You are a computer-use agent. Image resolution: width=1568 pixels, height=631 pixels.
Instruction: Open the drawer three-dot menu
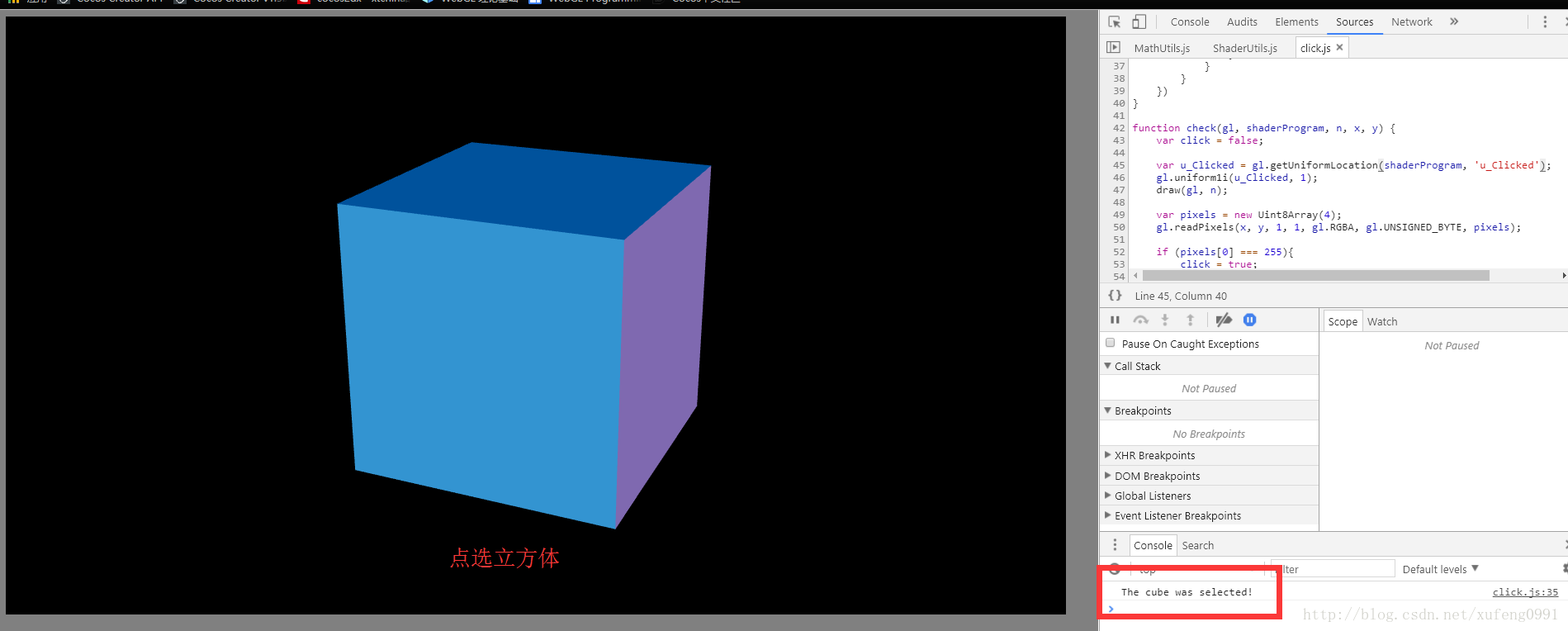pyautogui.click(x=1115, y=545)
